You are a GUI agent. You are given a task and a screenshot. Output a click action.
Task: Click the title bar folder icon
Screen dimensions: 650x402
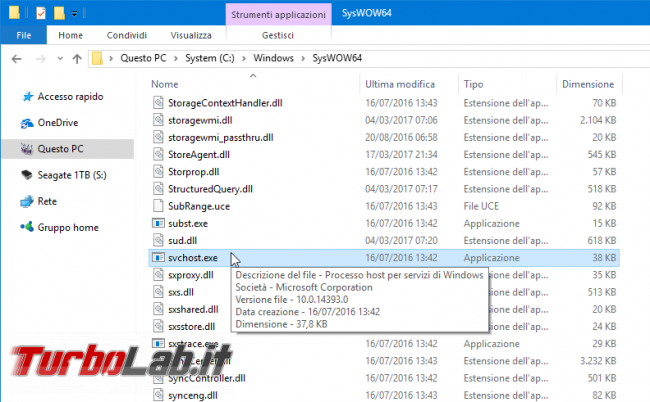14,13
